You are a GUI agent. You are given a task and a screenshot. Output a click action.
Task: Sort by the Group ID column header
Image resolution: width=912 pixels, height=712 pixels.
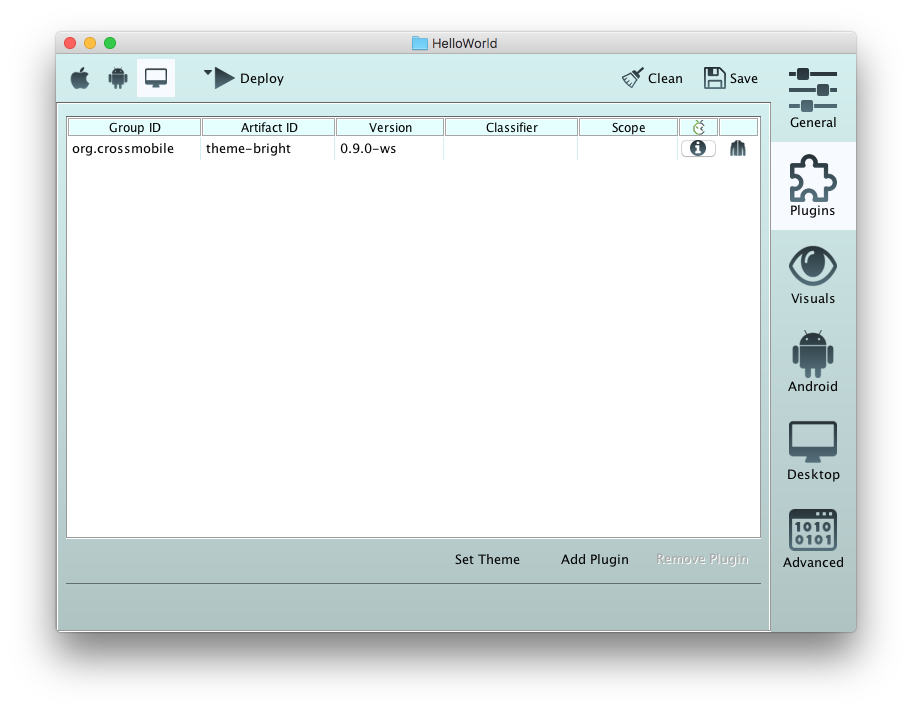click(x=134, y=127)
